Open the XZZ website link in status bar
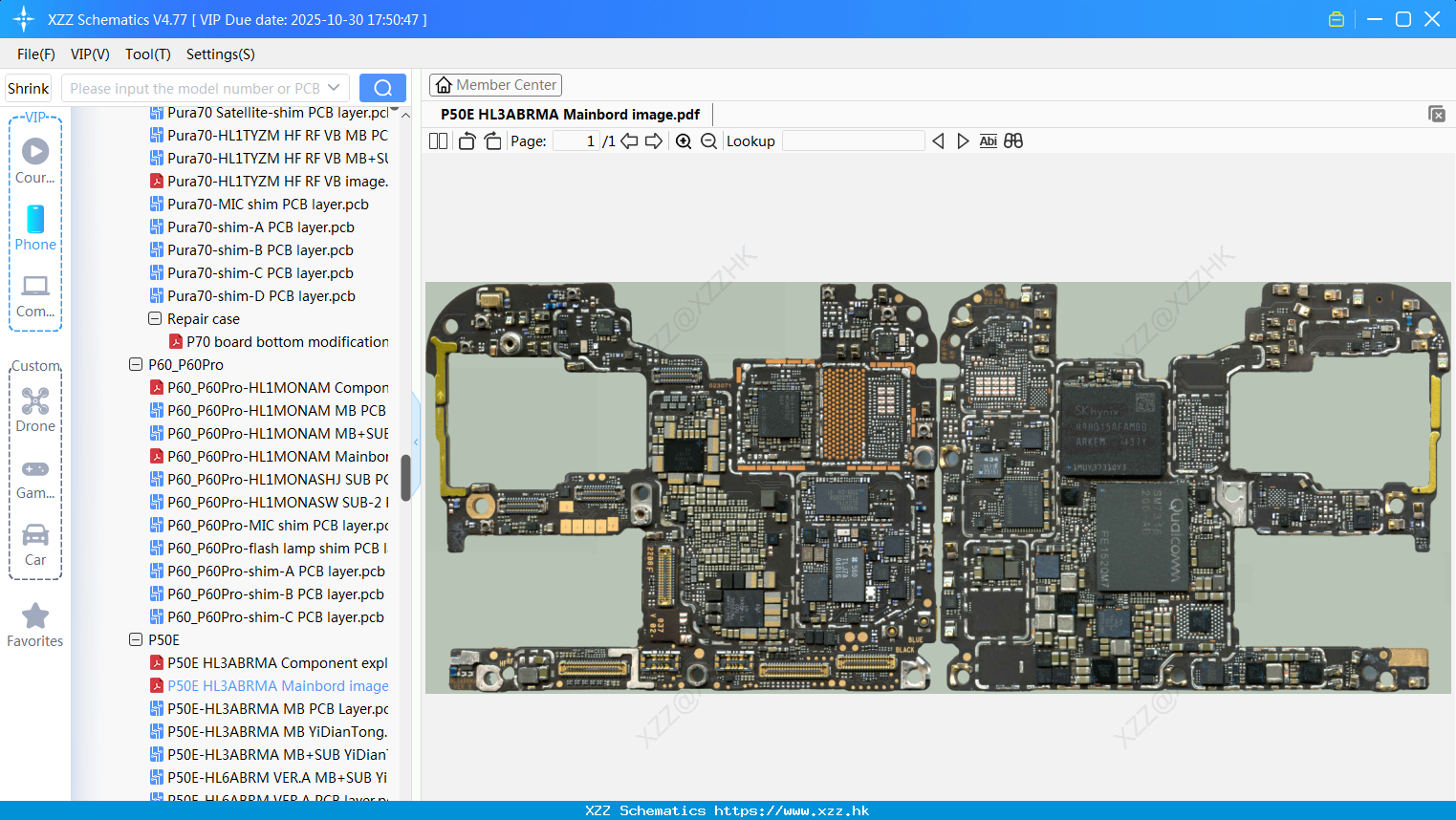 pos(792,810)
